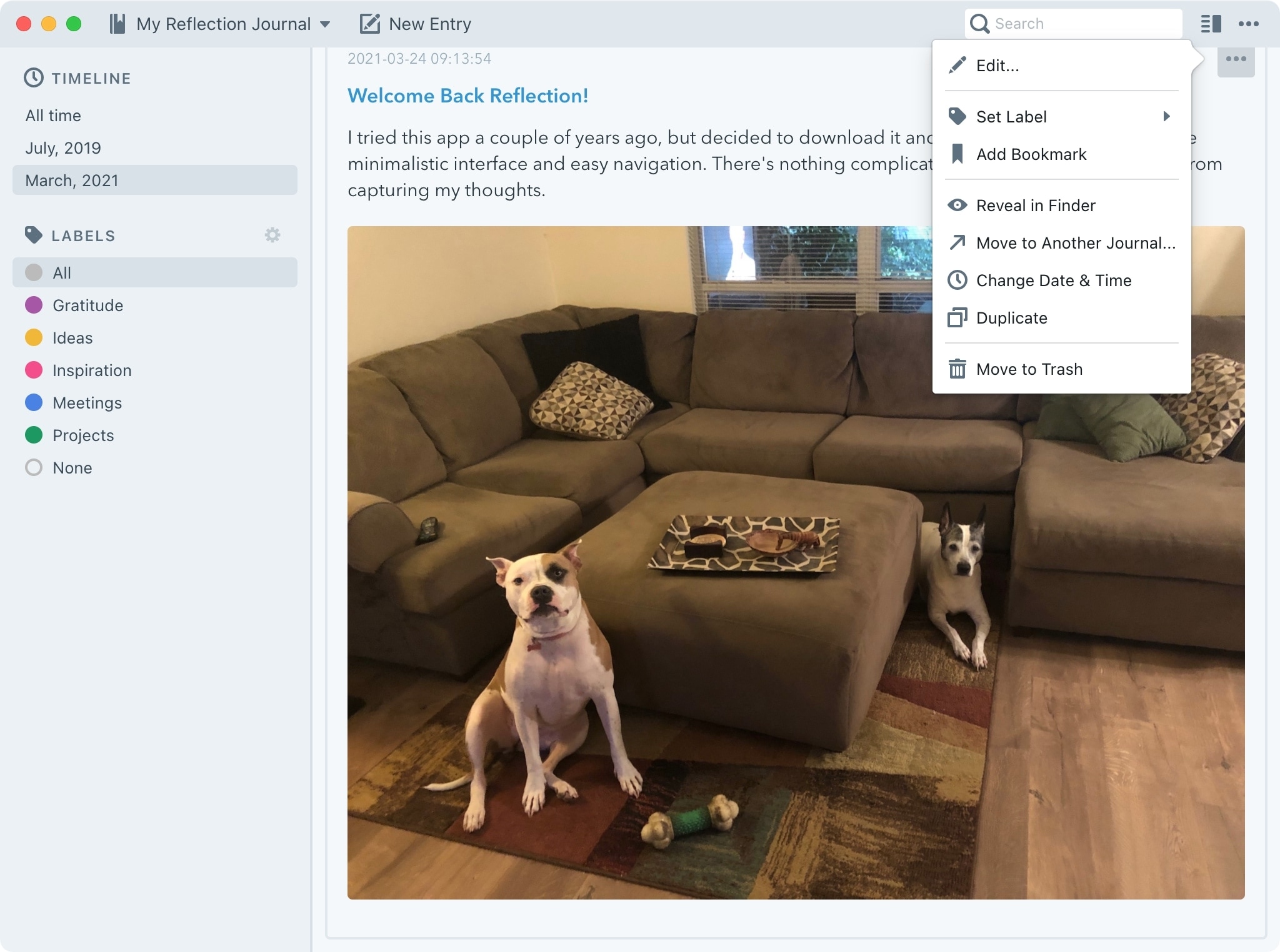Image resolution: width=1280 pixels, height=952 pixels.
Task: Click the Edit option in context menu
Action: point(998,64)
